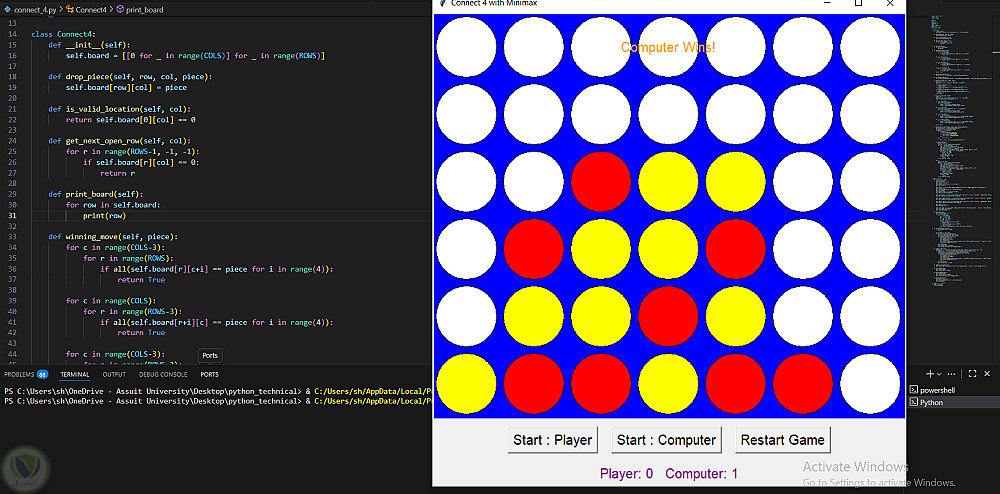The width and height of the screenshot is (1000, 494).
Task: Click the 'def __init__(self):' line
Action: [x=89, y=45]
